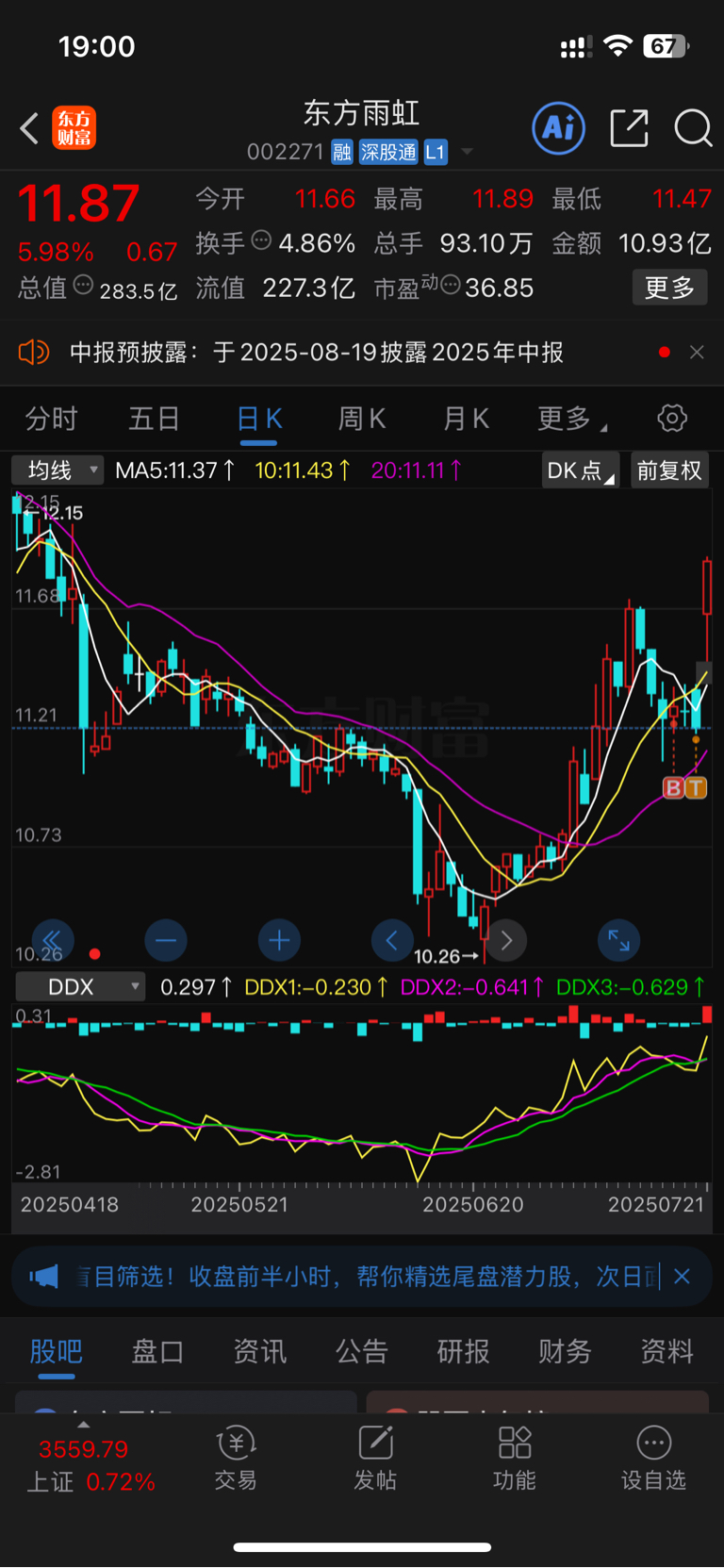The image size is (724, 1568).
Task: Select 日K chart tab
Action: pyautogui.click(x=259, y=419)
